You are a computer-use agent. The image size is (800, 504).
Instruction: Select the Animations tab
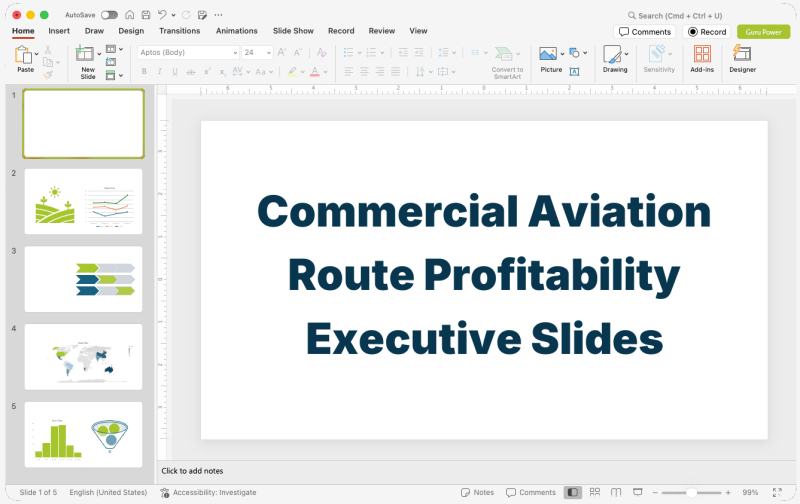(237, 31)
